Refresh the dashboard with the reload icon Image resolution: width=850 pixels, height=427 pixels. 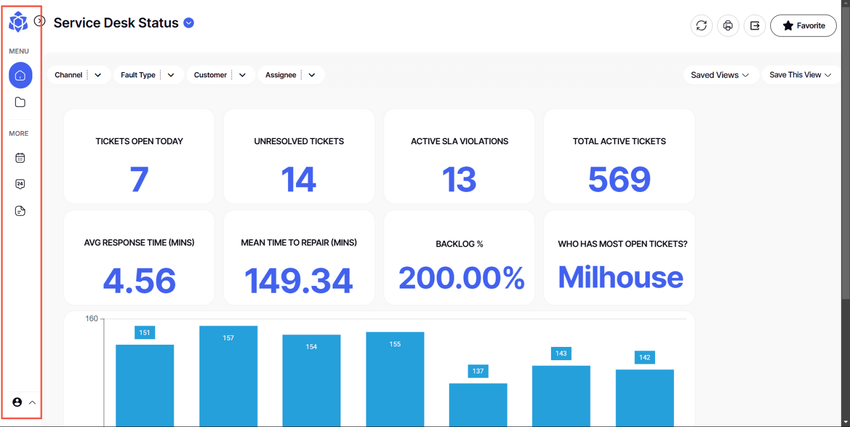(701, 25)
